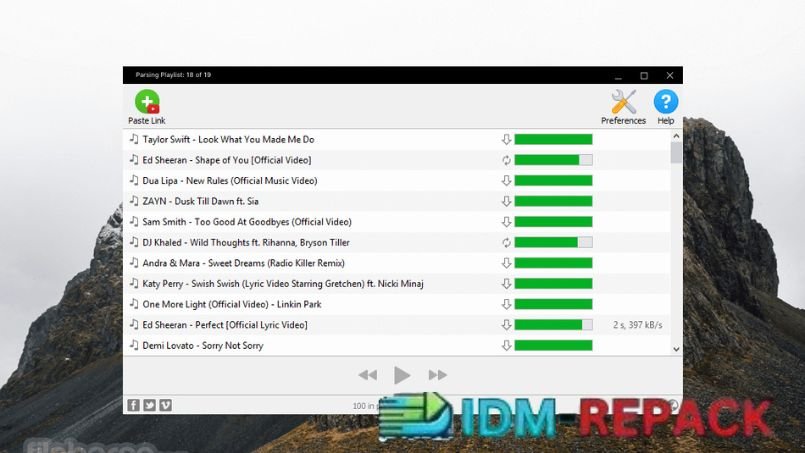Click the progress bar for Ed Sheeran Perfect
The width and height of the screenshot is (805, 453).
553,325
